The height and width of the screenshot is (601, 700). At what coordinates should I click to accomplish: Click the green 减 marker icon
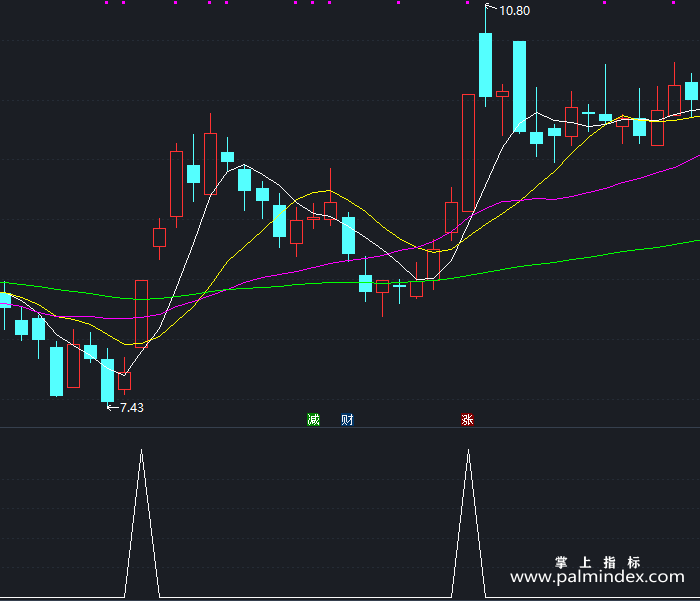313,420
